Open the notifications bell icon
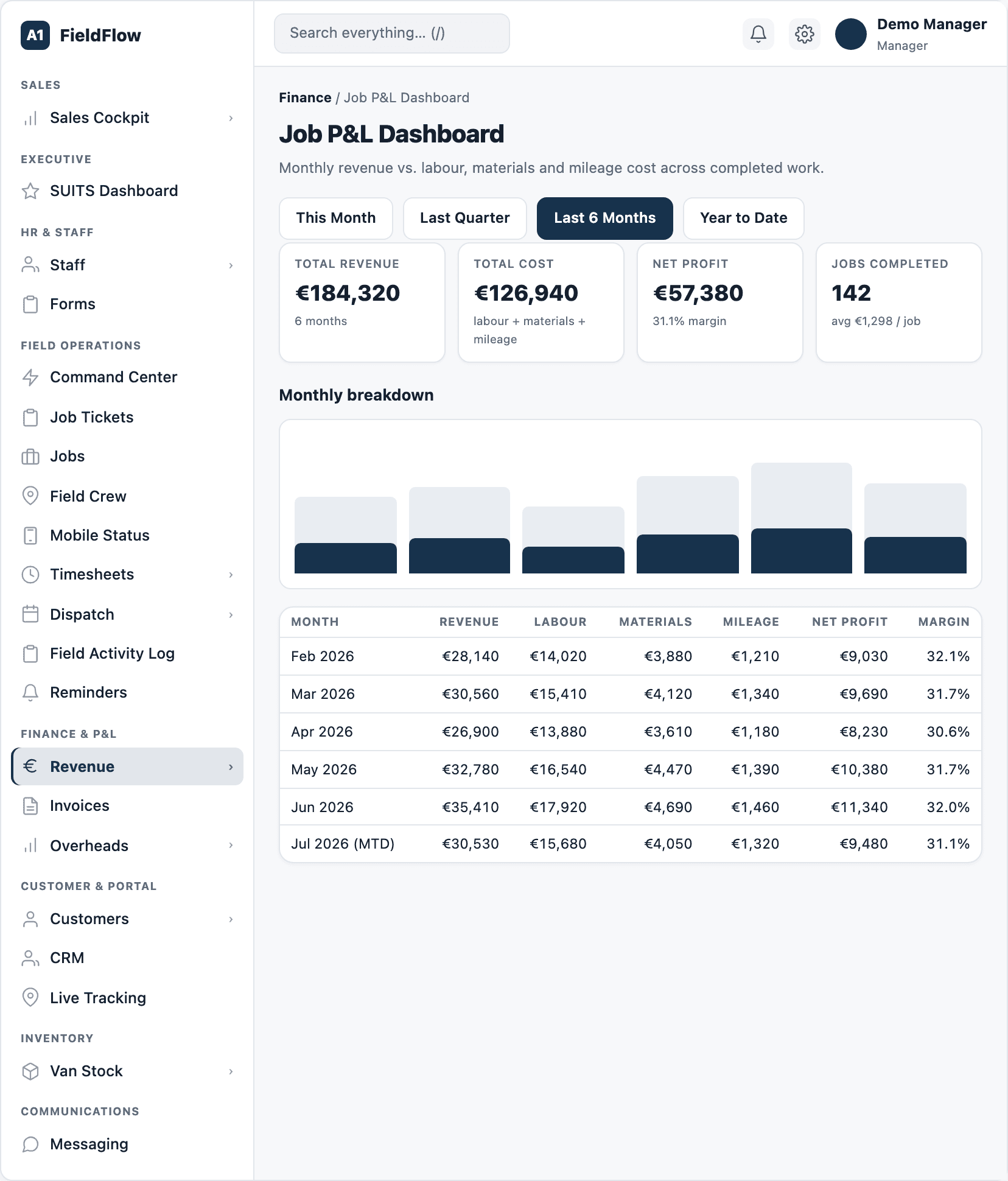 (x=758, y=34)
